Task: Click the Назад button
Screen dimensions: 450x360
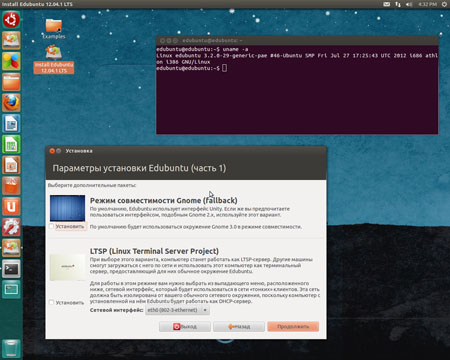Action: tap(239, 327)
